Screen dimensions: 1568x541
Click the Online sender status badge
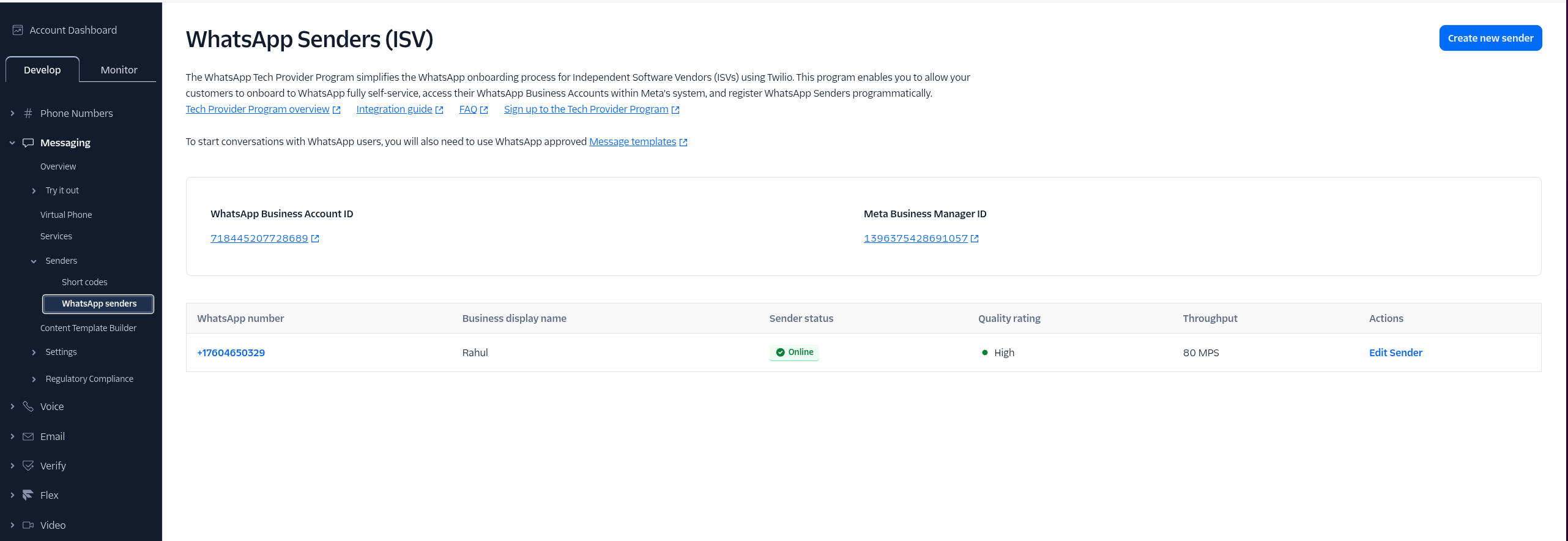[794, 353]
